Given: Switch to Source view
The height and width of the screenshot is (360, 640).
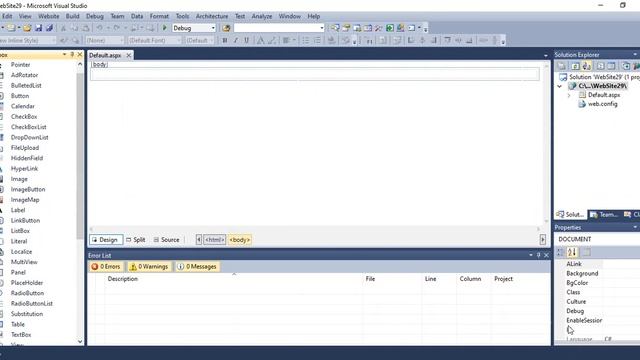Looking at the screenshot, I should tap(167, 240).
